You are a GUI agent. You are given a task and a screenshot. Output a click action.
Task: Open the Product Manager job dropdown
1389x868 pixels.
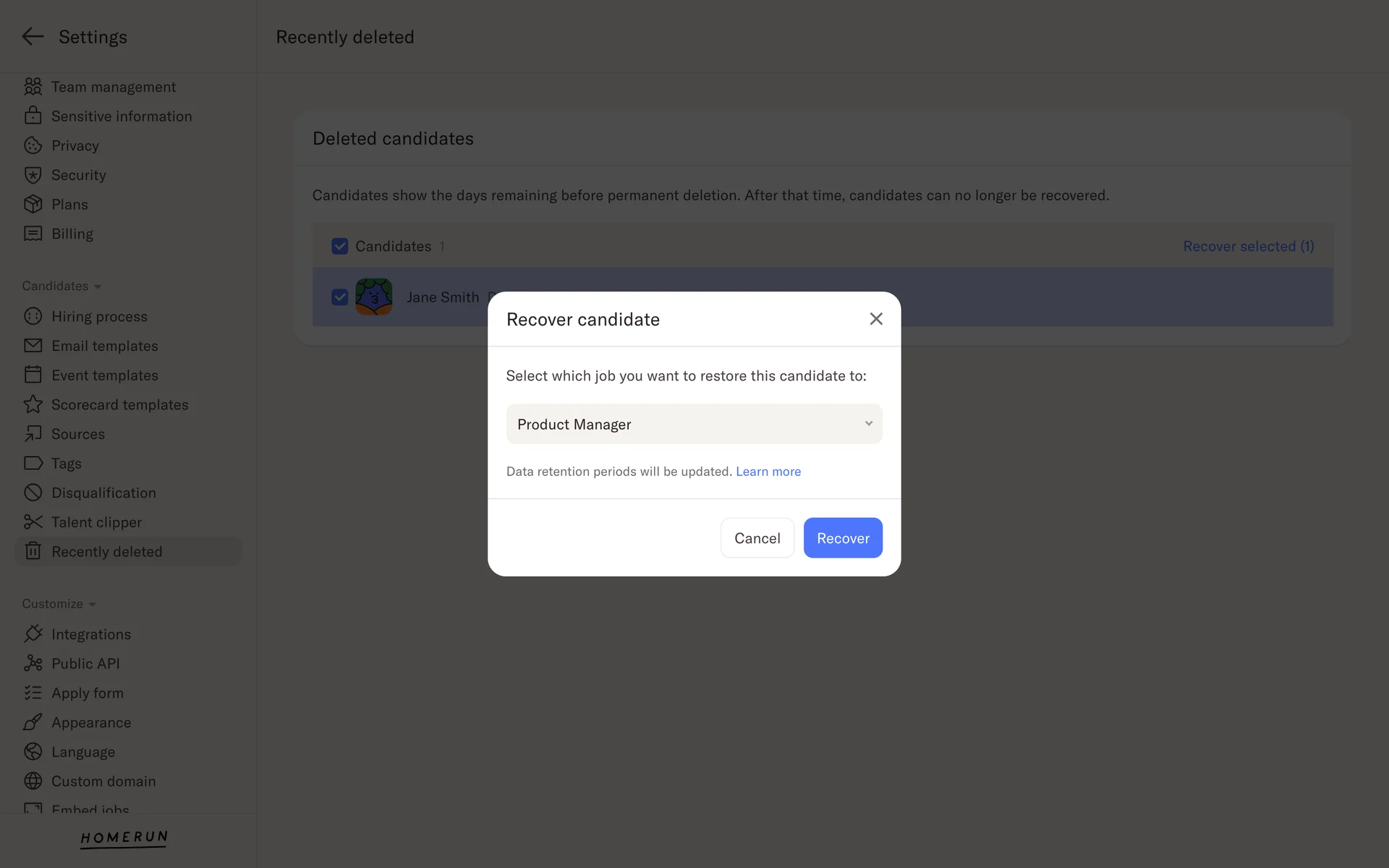[694, 424]
